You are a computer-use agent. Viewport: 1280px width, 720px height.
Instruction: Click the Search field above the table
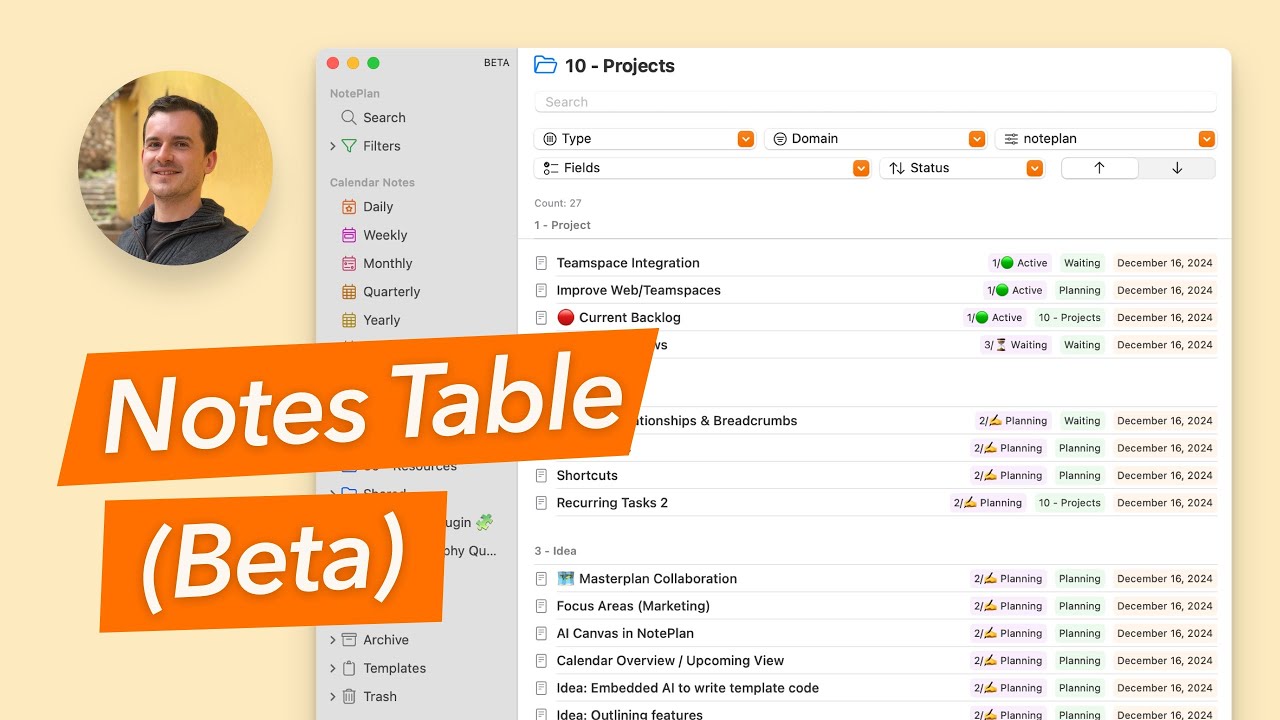click(x=875, y=102)
